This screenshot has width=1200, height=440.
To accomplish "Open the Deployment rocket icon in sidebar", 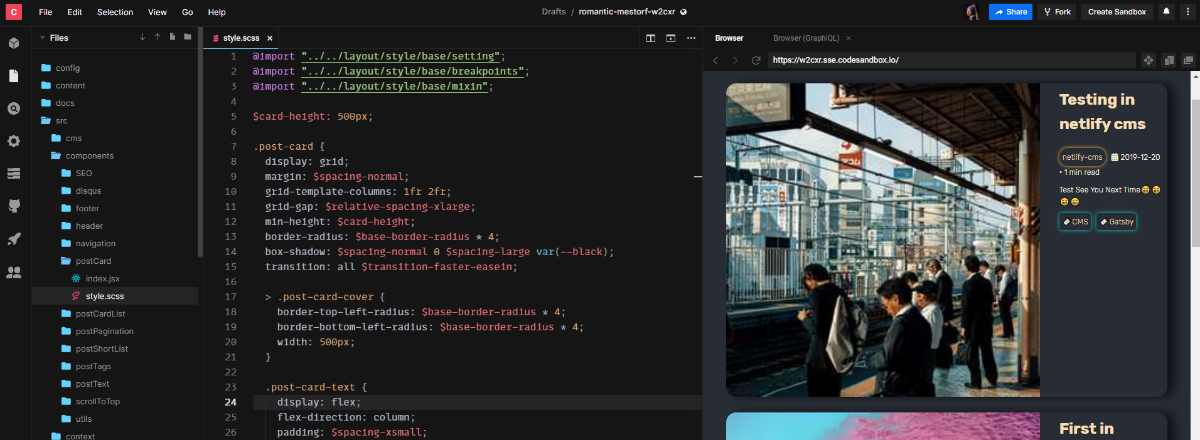I will point(14,238).
